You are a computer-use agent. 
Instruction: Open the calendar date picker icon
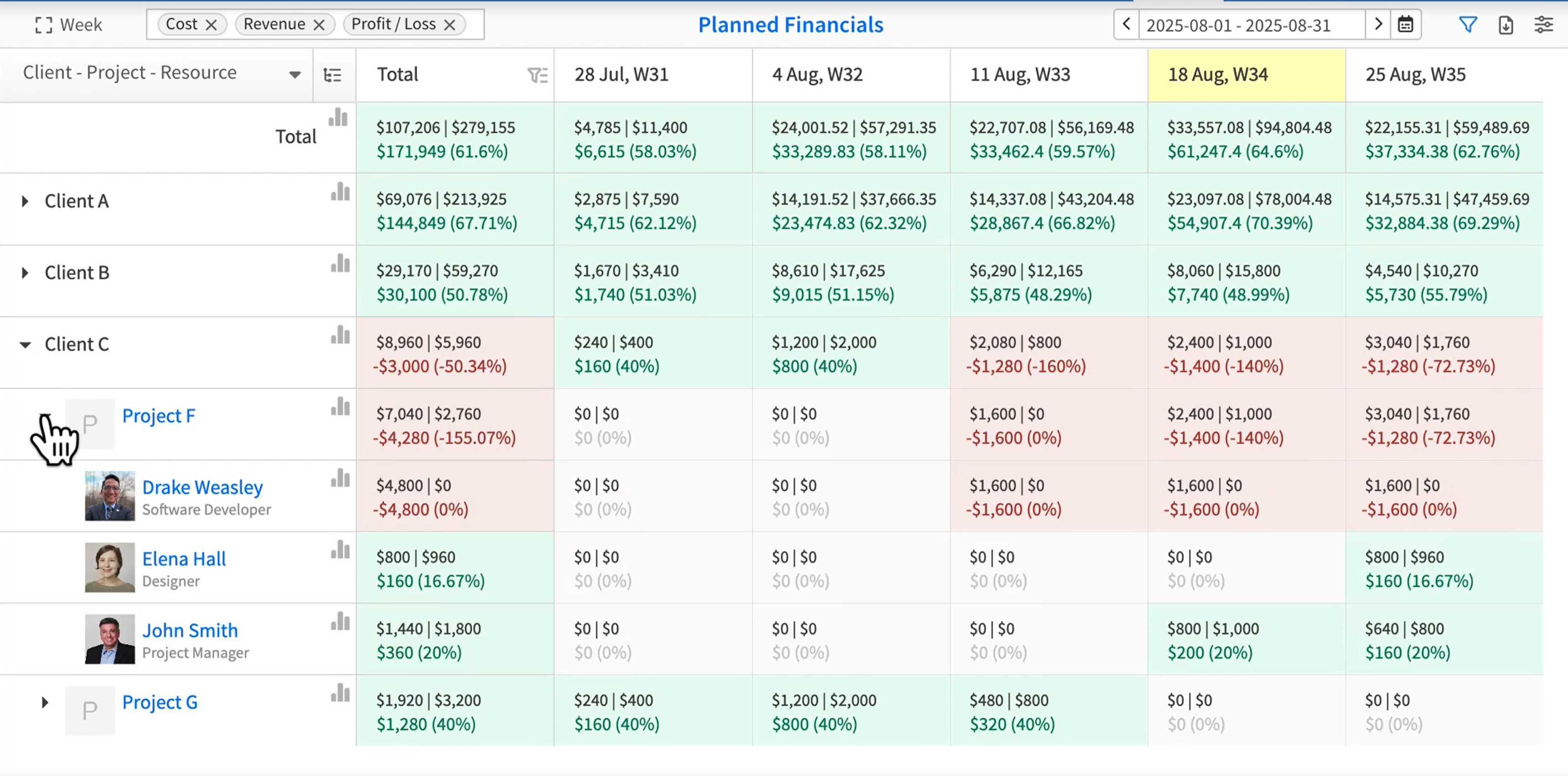click(x=1405, y=25)
